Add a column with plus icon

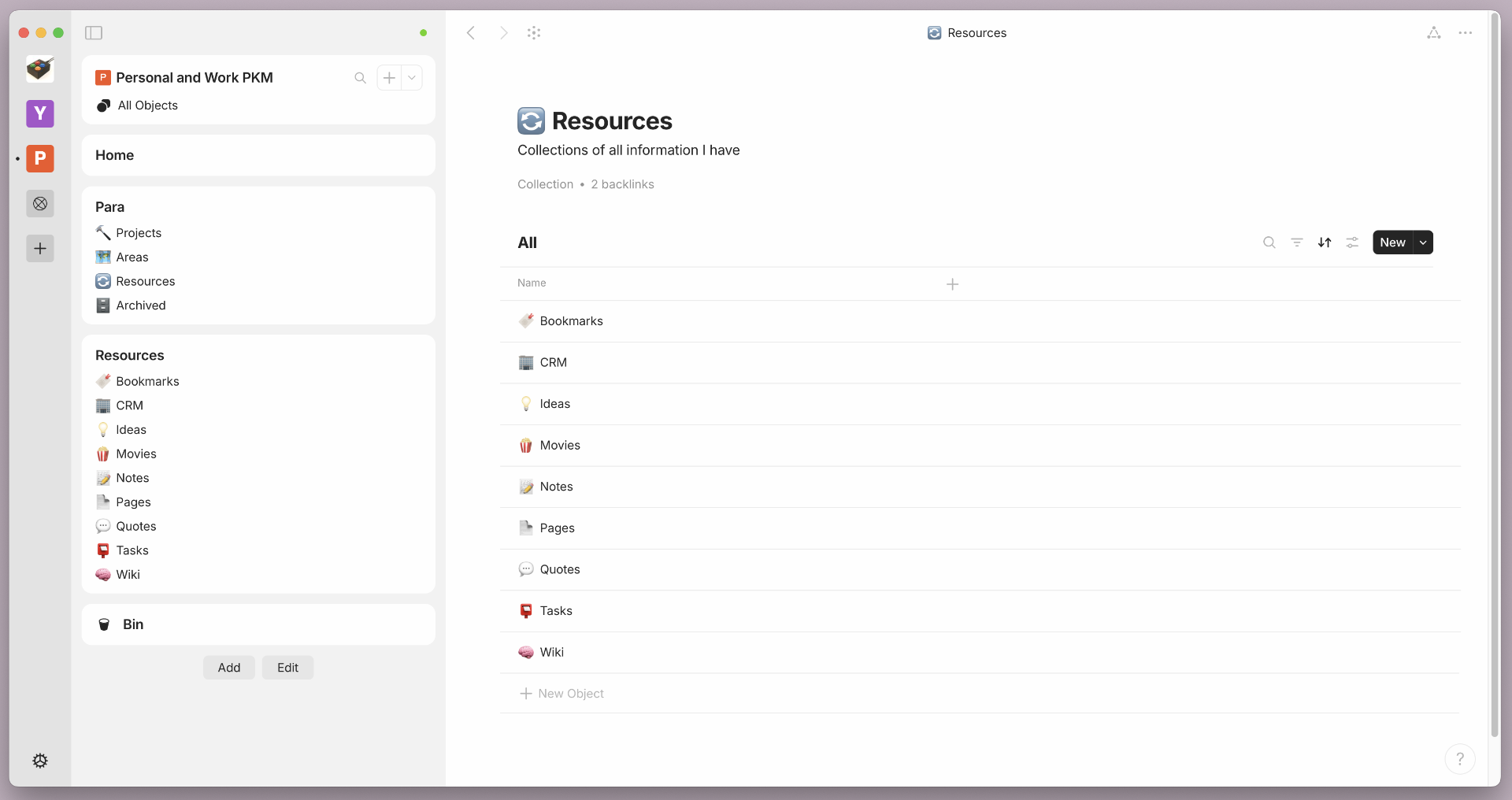[x=952, y=284]
